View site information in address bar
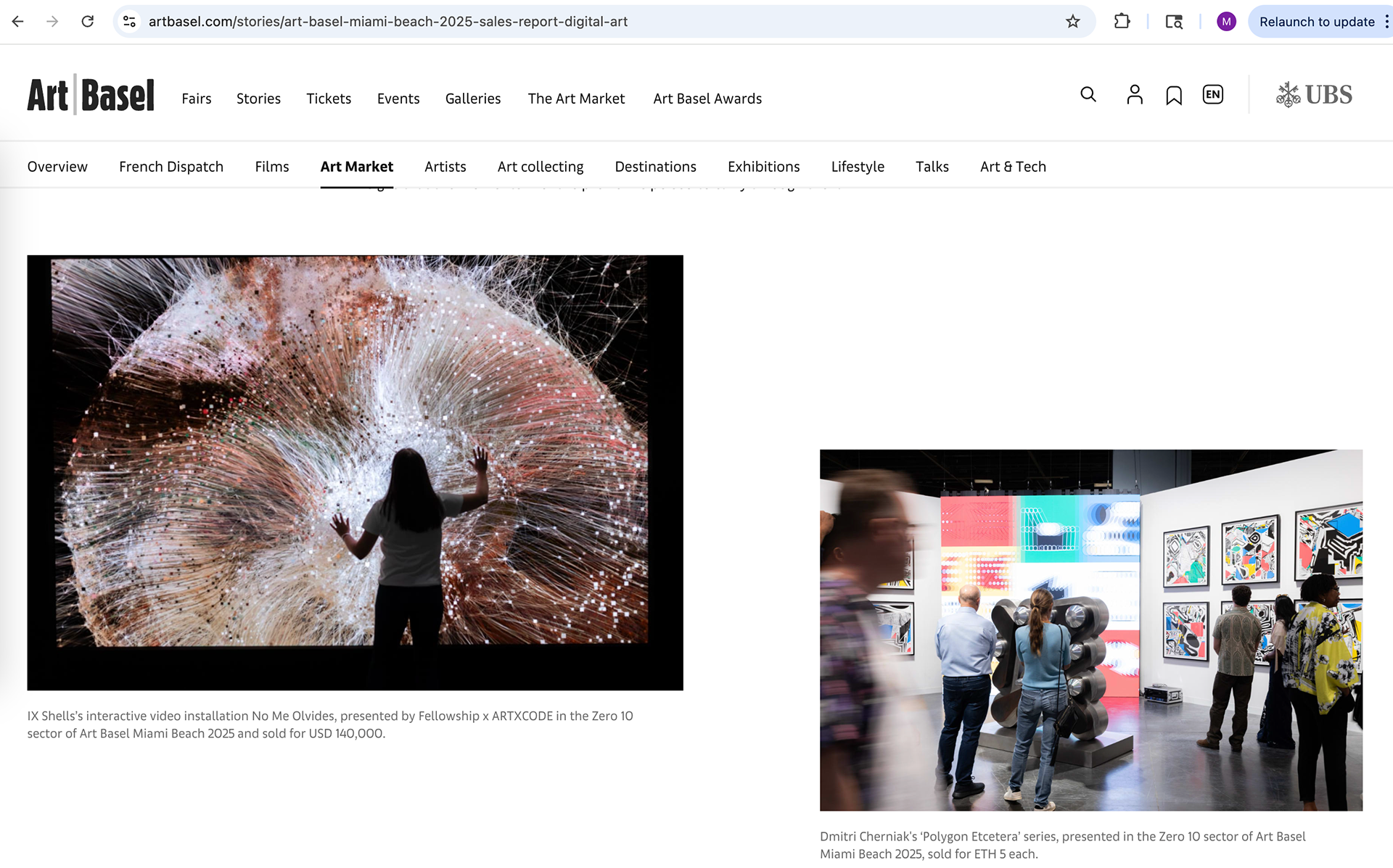This screenshot has height=868, width=1393. pos(130,22)
